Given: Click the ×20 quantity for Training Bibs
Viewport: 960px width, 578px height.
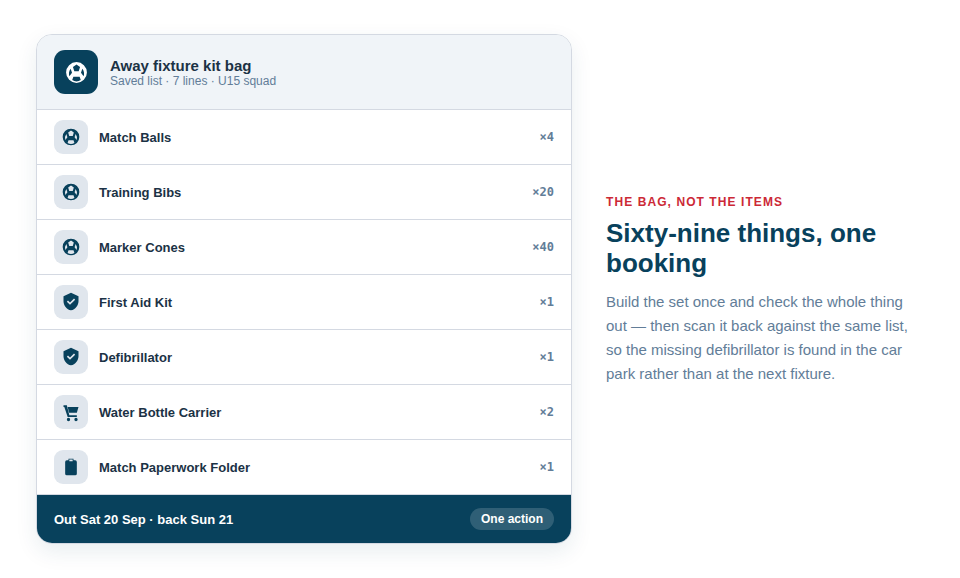Looking at the screenshot, I should pos(543,192).
